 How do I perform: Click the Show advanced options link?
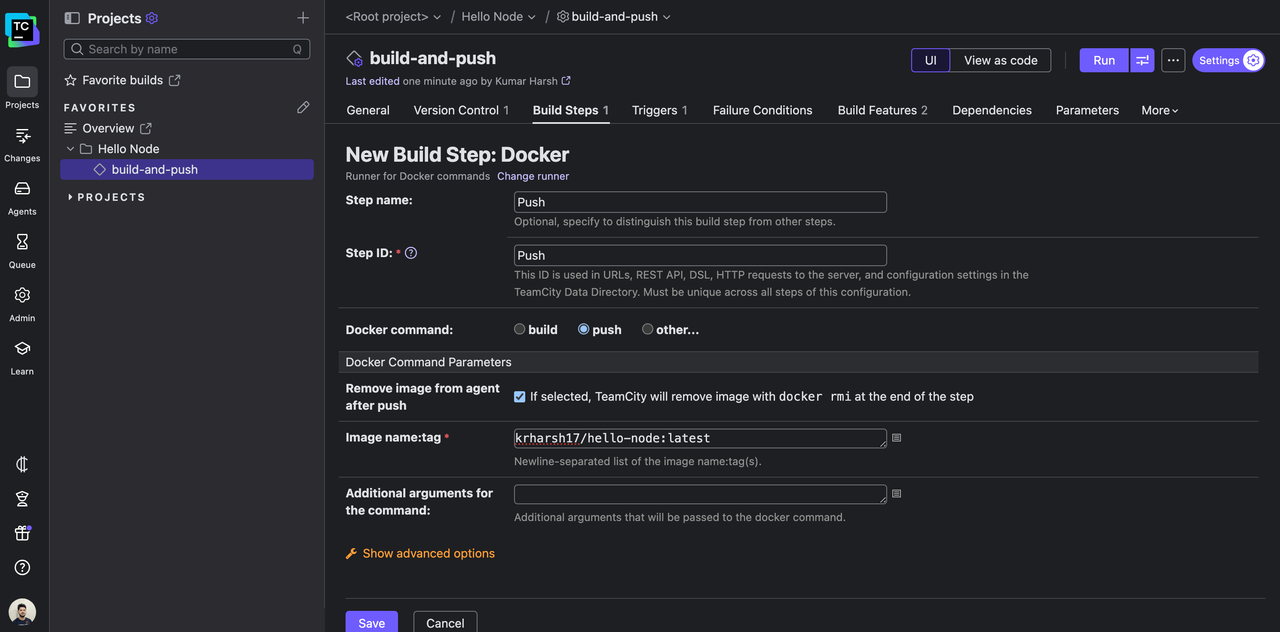(428, 553)
